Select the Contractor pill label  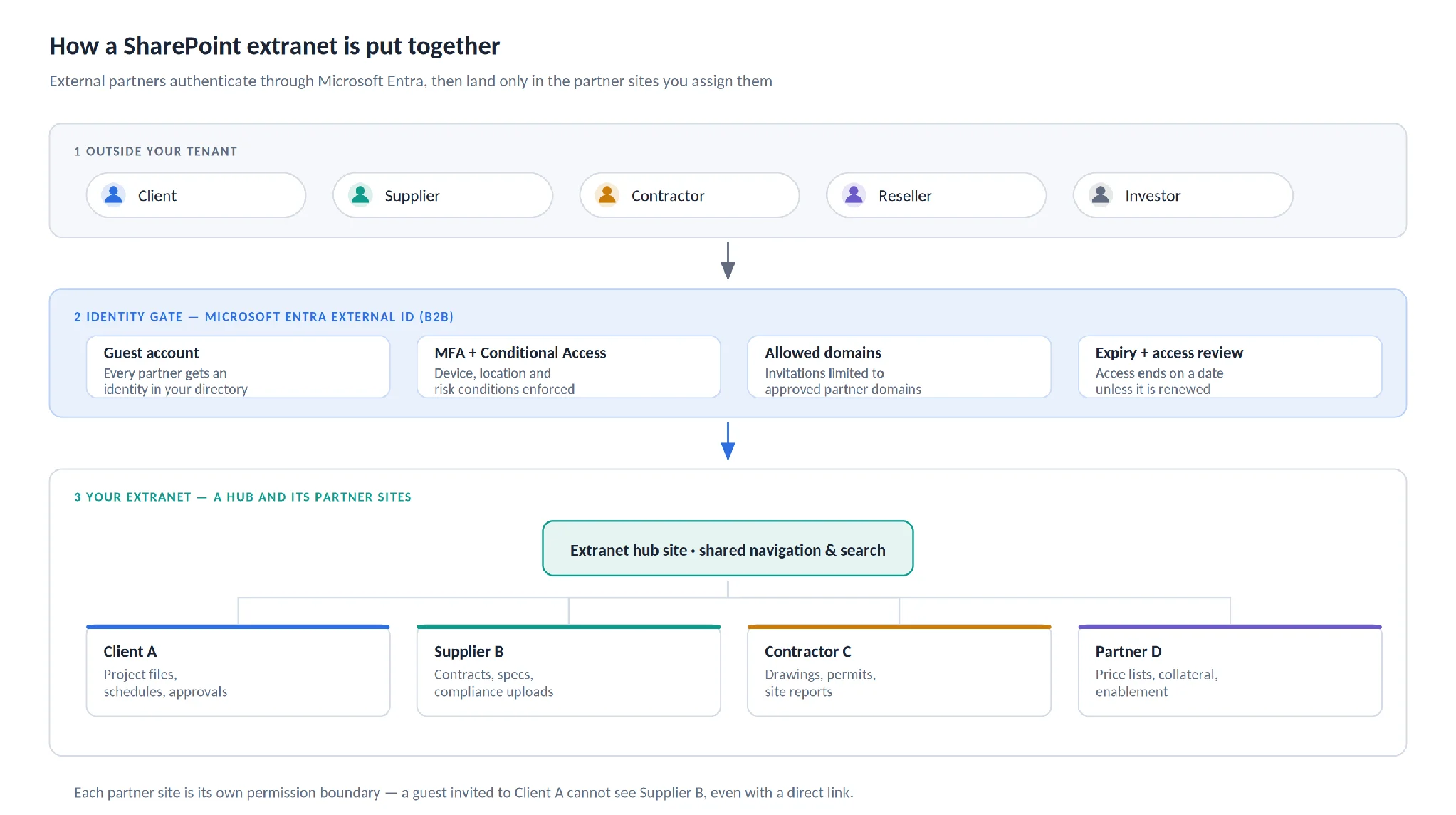tap(668, 196)
